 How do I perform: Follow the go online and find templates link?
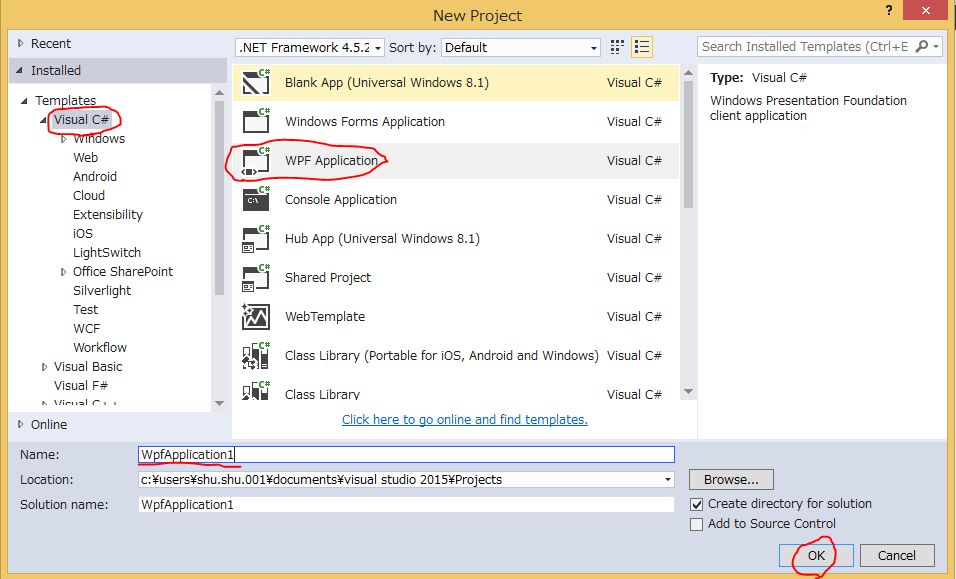pyautogui.click(x=464, y=419)
